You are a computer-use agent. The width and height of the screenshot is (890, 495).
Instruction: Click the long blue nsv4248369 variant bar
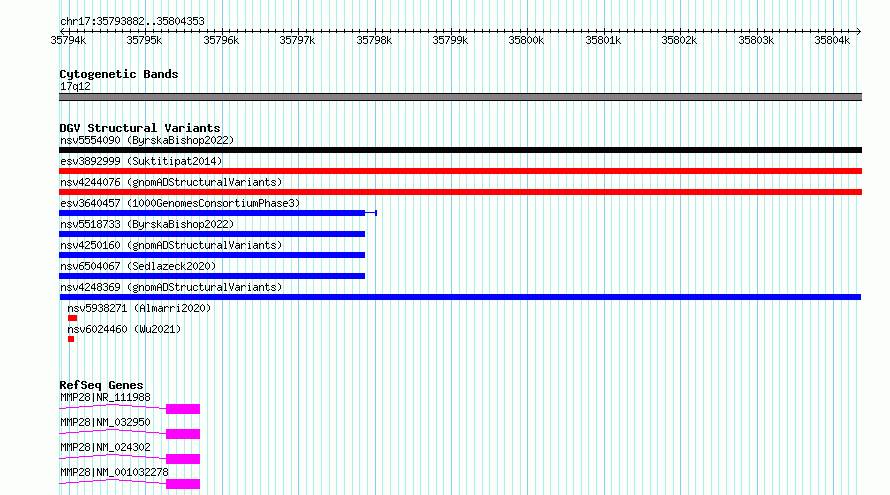click(x=460, y=297)
